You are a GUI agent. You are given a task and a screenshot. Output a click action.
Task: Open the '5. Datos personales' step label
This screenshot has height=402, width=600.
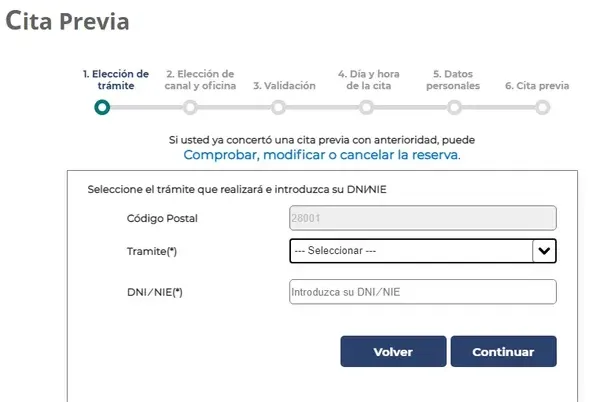[456, 79]
